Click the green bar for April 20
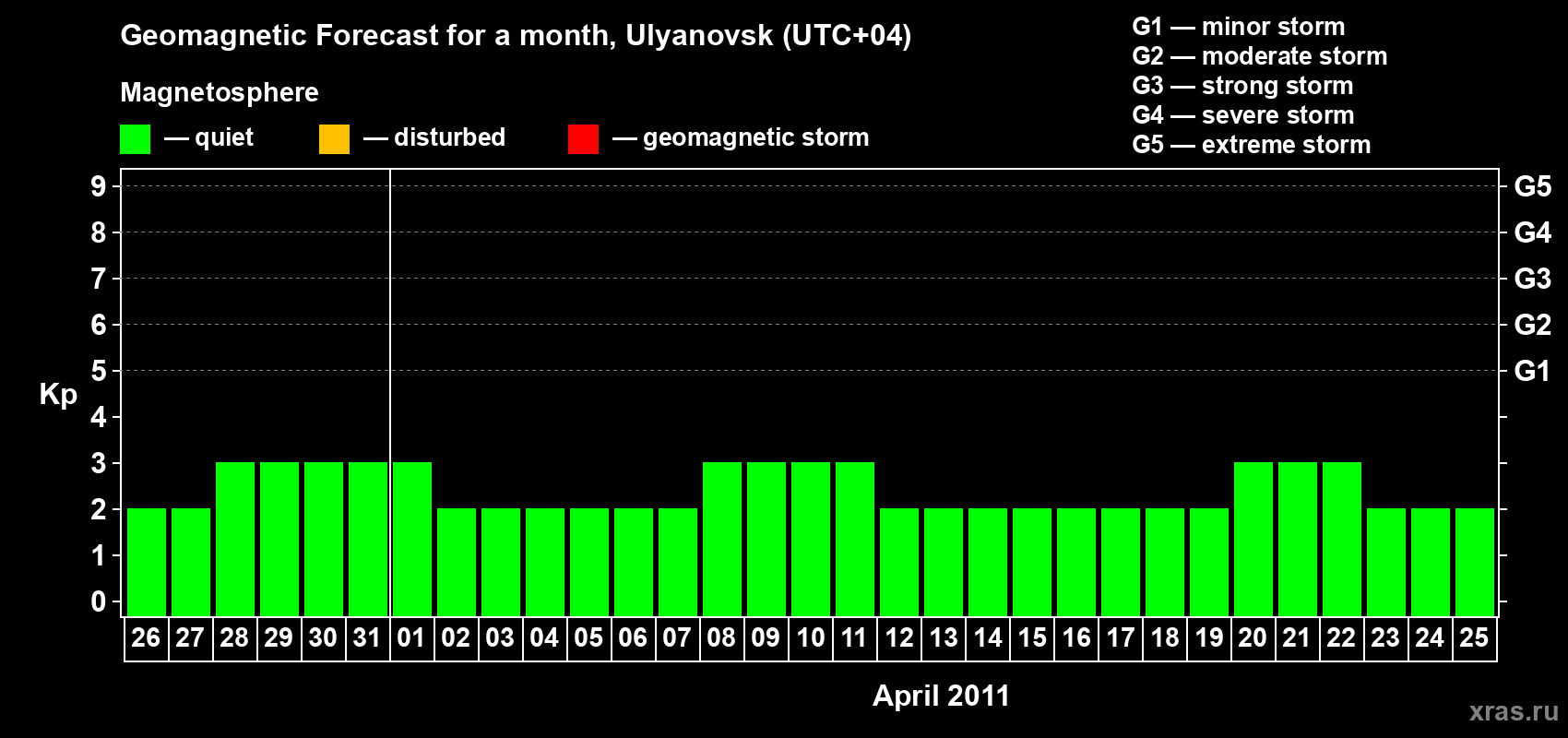Image resolution: width=1568 pixels, height=738 pixels. click(1253, 539)
